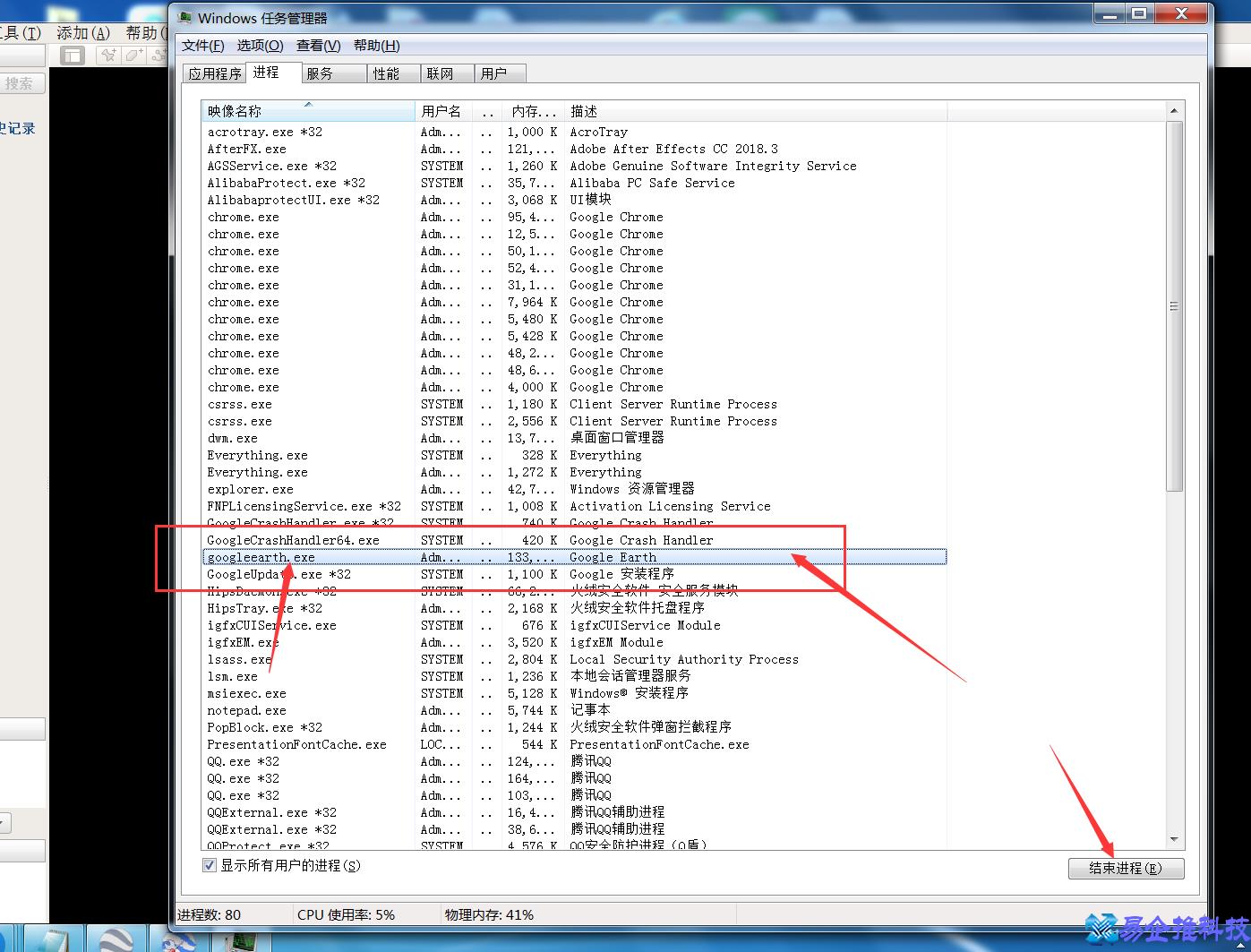Screen dimensions: 1251x952
Task: Toggle the Google Earth sidebar icon
Action: [x=73, y=56]
